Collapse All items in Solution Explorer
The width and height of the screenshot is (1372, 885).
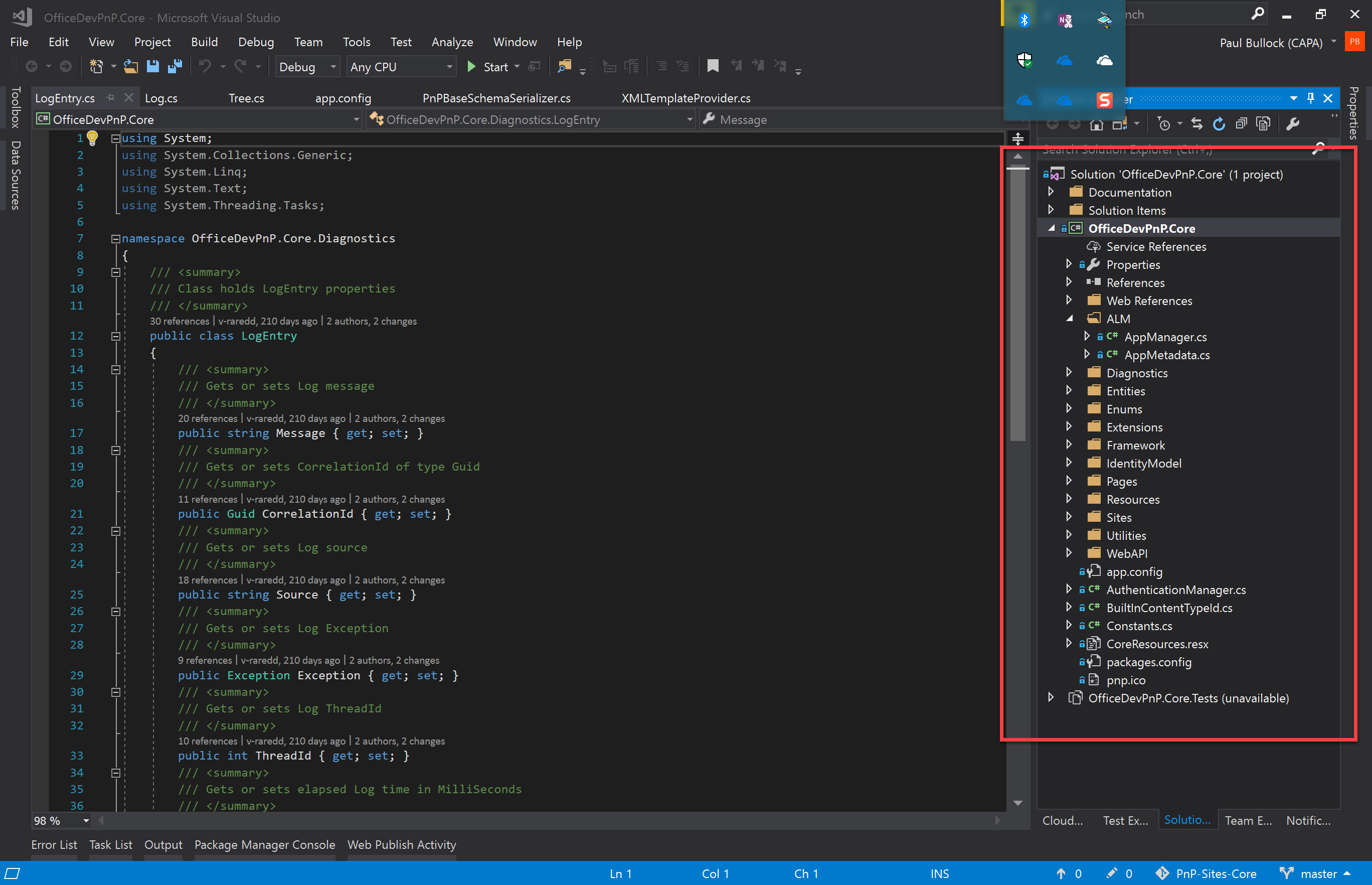(1241, 123)
